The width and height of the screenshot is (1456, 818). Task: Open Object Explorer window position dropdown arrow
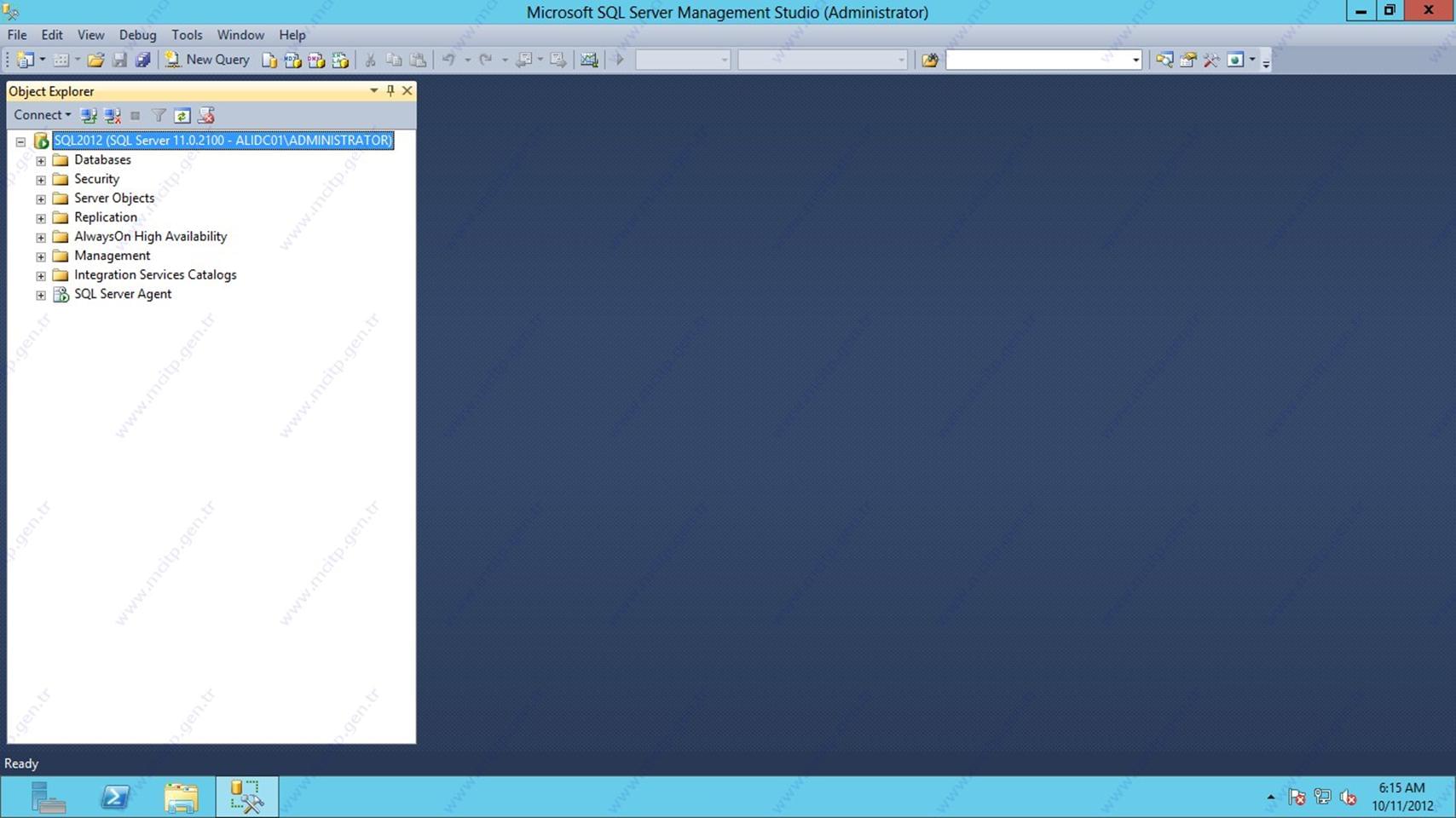coord(373,90)
